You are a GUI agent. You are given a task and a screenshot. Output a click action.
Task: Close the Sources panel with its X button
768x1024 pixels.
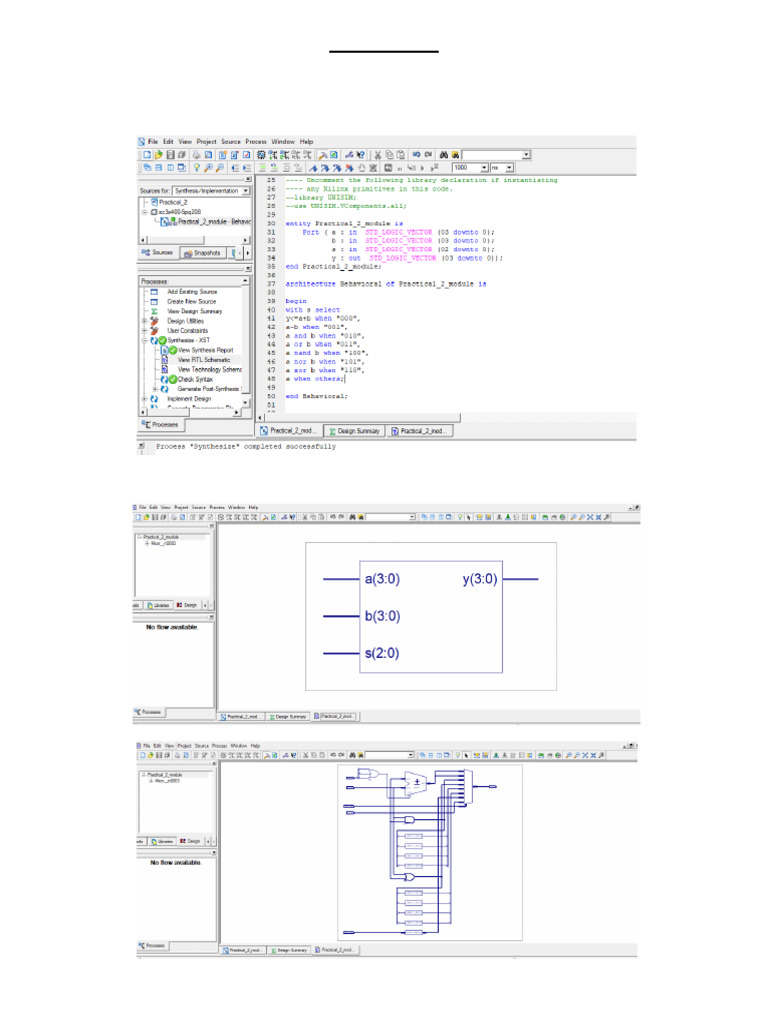(248, 179)
